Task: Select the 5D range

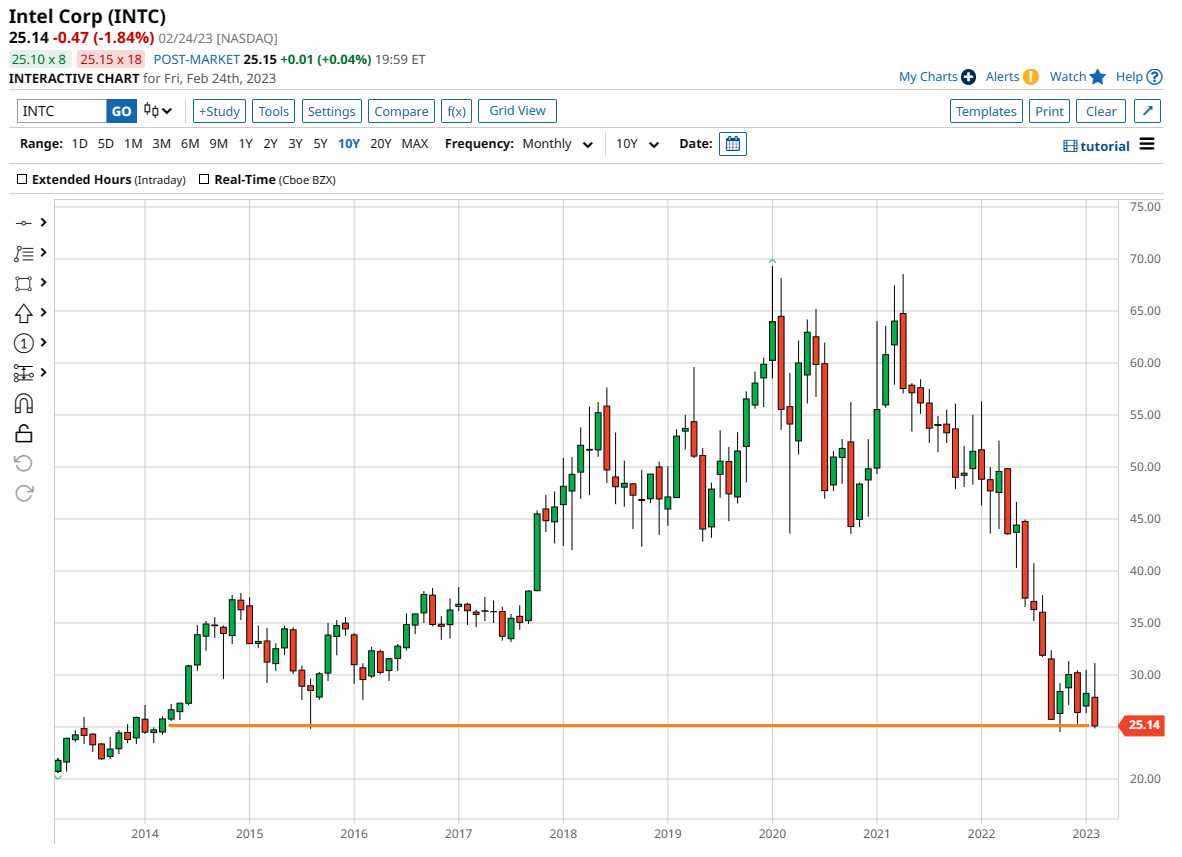Action: tap(106, 144)
